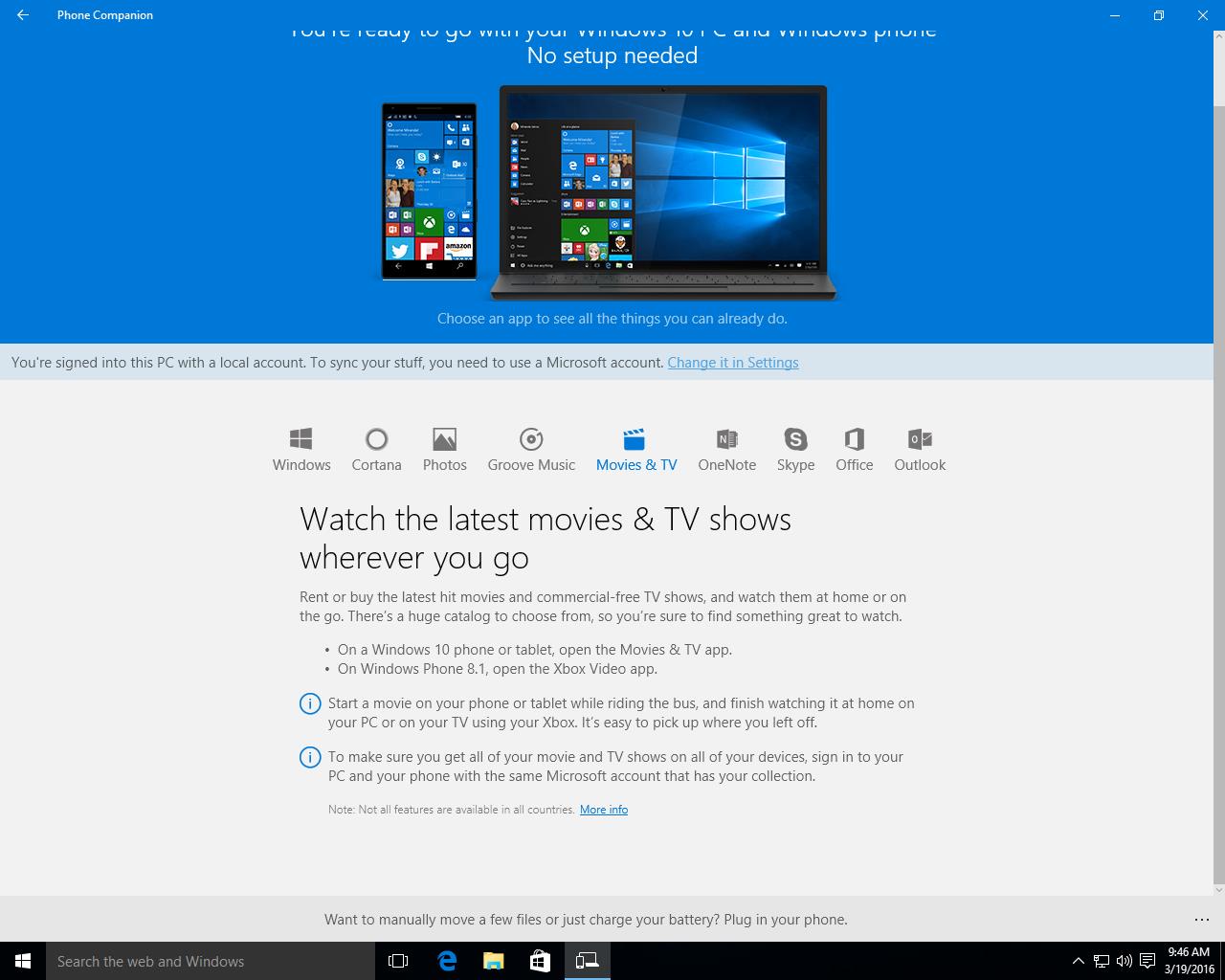Select the Groove Music disc icon

point(531,439)
